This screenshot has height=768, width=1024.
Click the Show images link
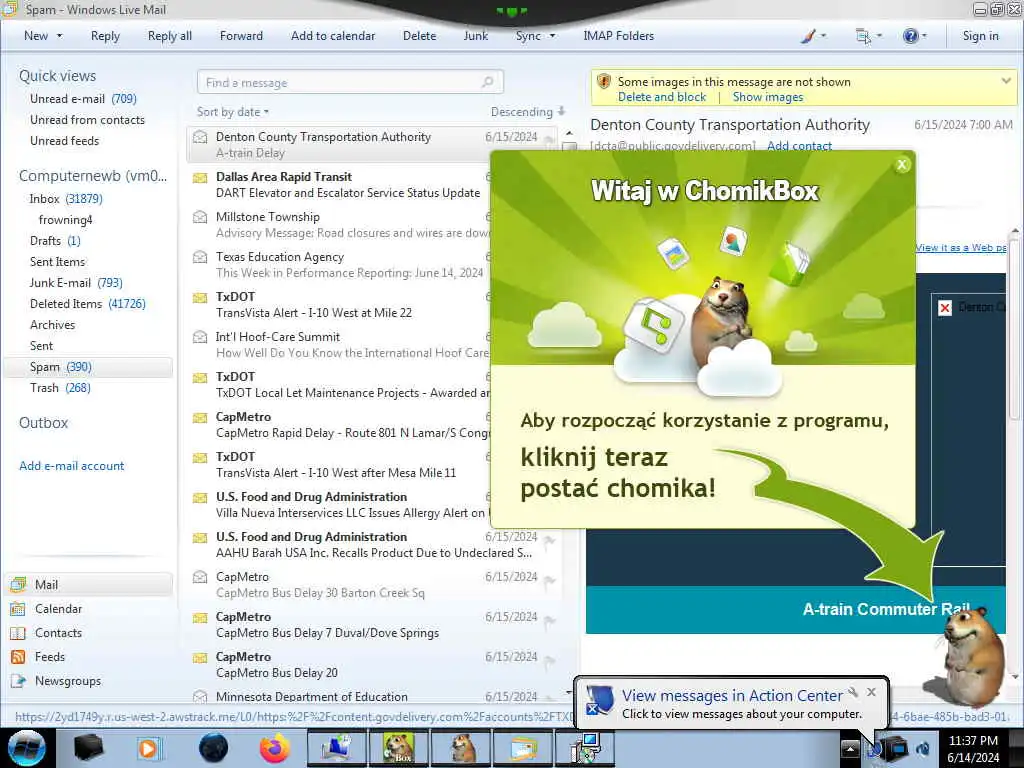[x=767, y=97]
